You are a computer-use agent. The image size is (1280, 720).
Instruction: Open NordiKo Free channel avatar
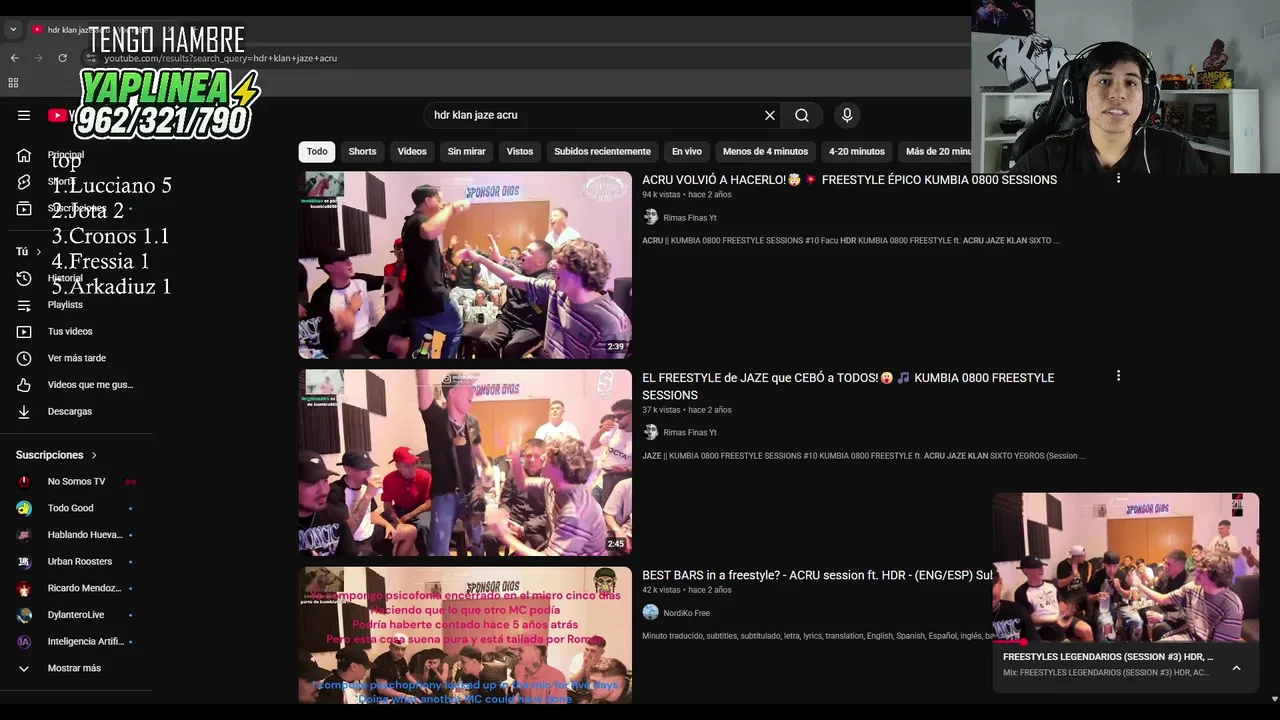tap(651, 612)
